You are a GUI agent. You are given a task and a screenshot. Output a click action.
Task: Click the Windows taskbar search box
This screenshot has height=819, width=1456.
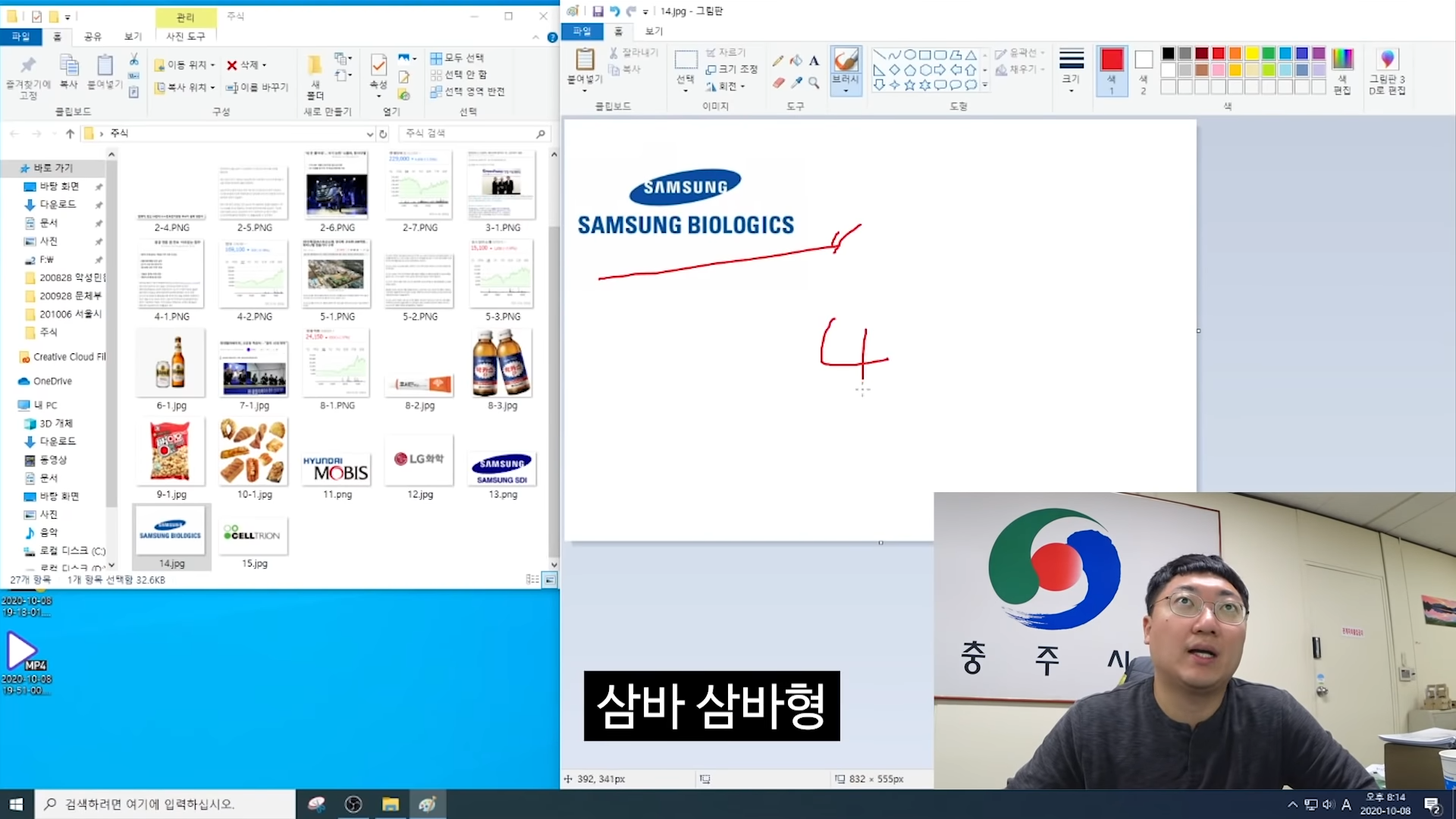pos(165,804)
